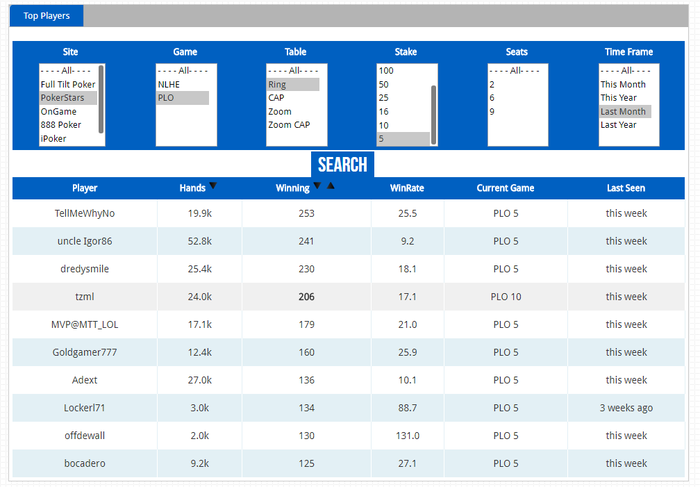Click offdewall's win rate 131.0

click(408, 436)
